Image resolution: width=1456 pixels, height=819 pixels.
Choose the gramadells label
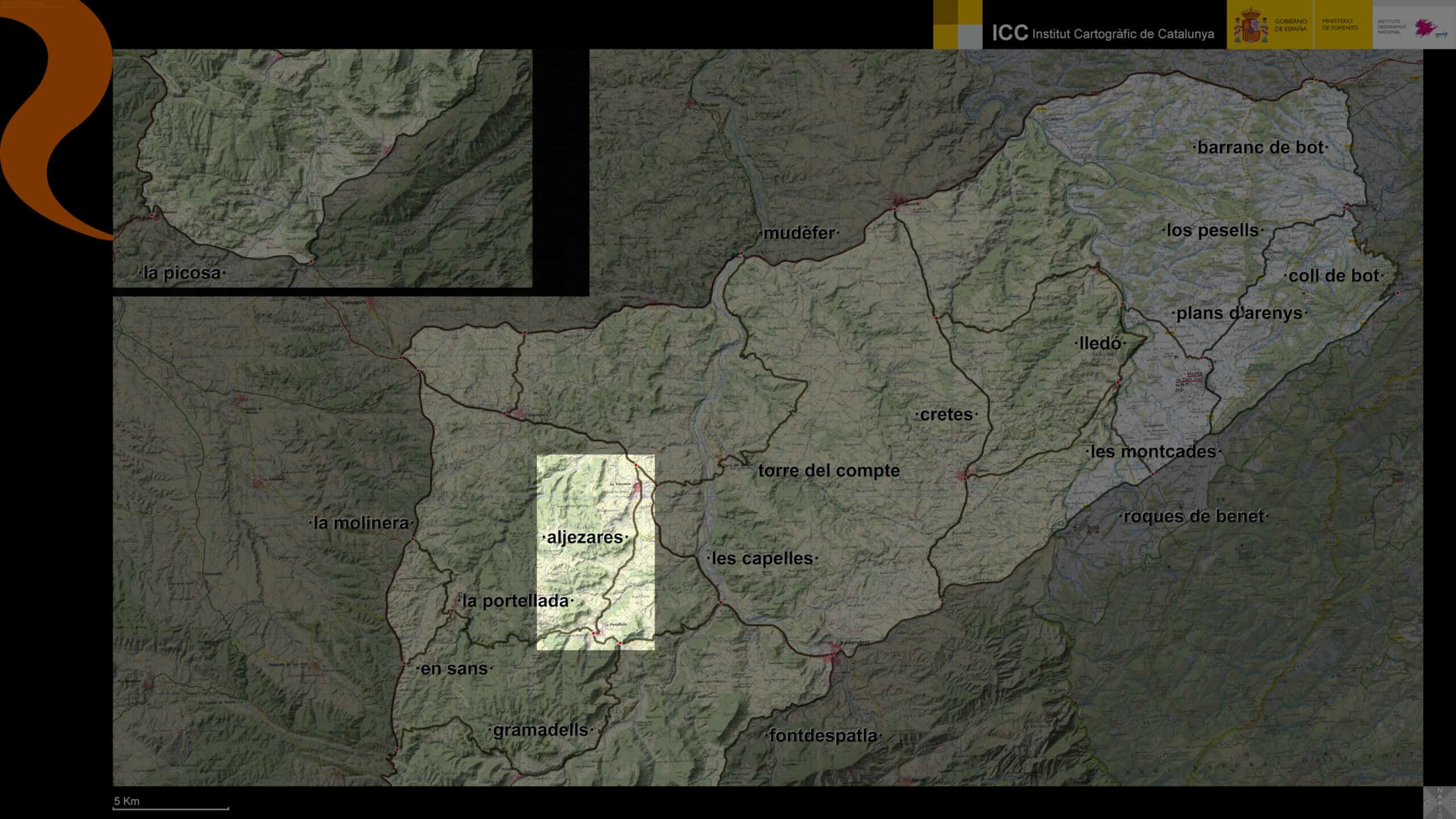click(540, 730)
